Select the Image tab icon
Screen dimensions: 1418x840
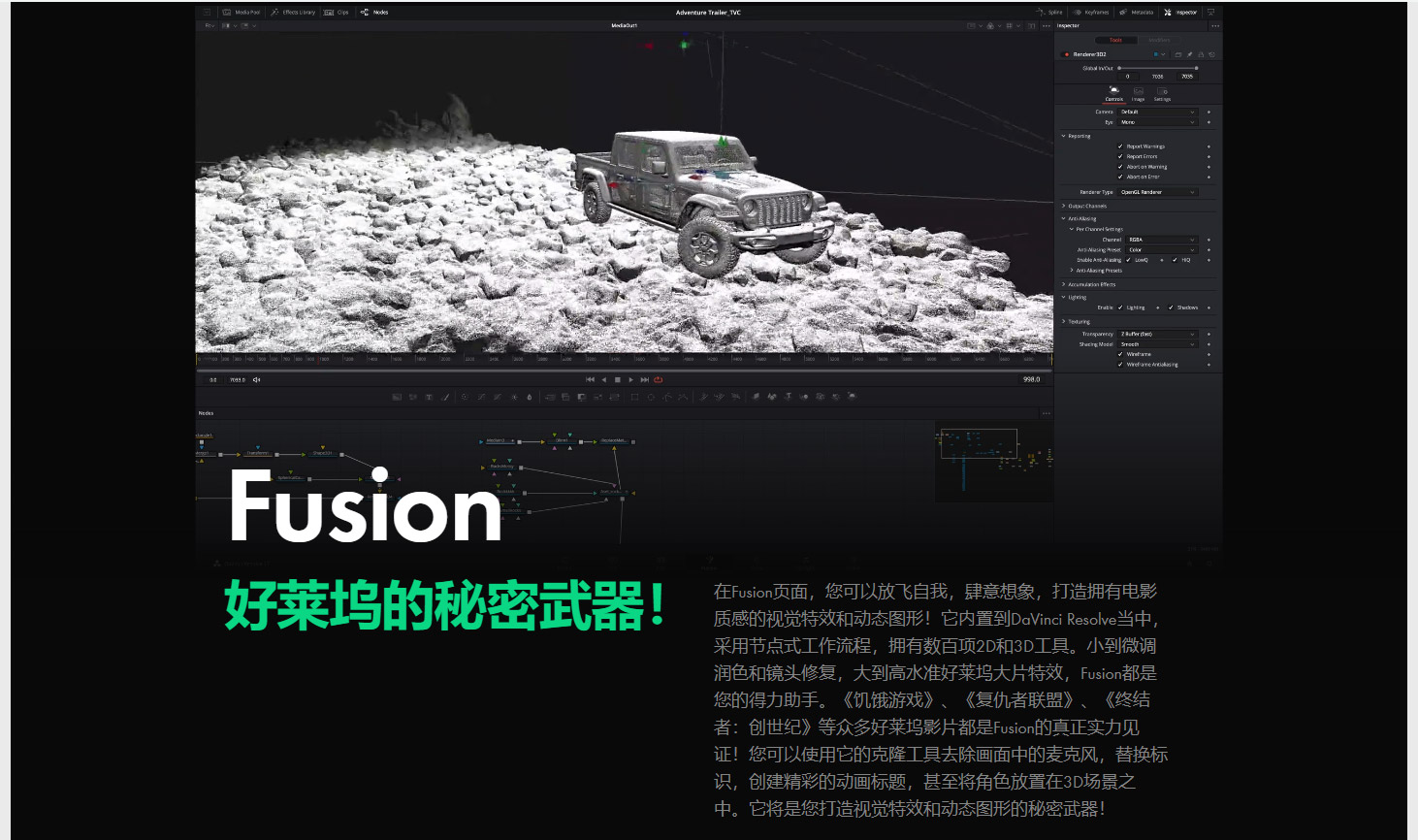[x=1139, y=94]
